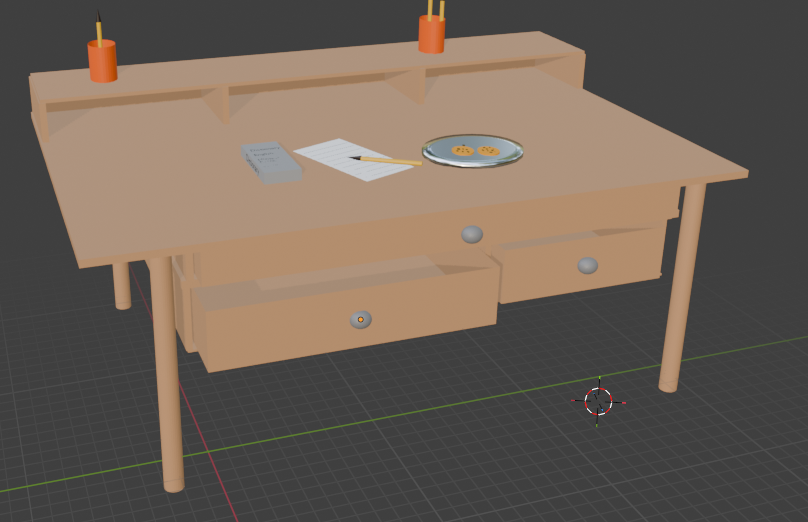Select the lined paper sheet on the desk

354,159
